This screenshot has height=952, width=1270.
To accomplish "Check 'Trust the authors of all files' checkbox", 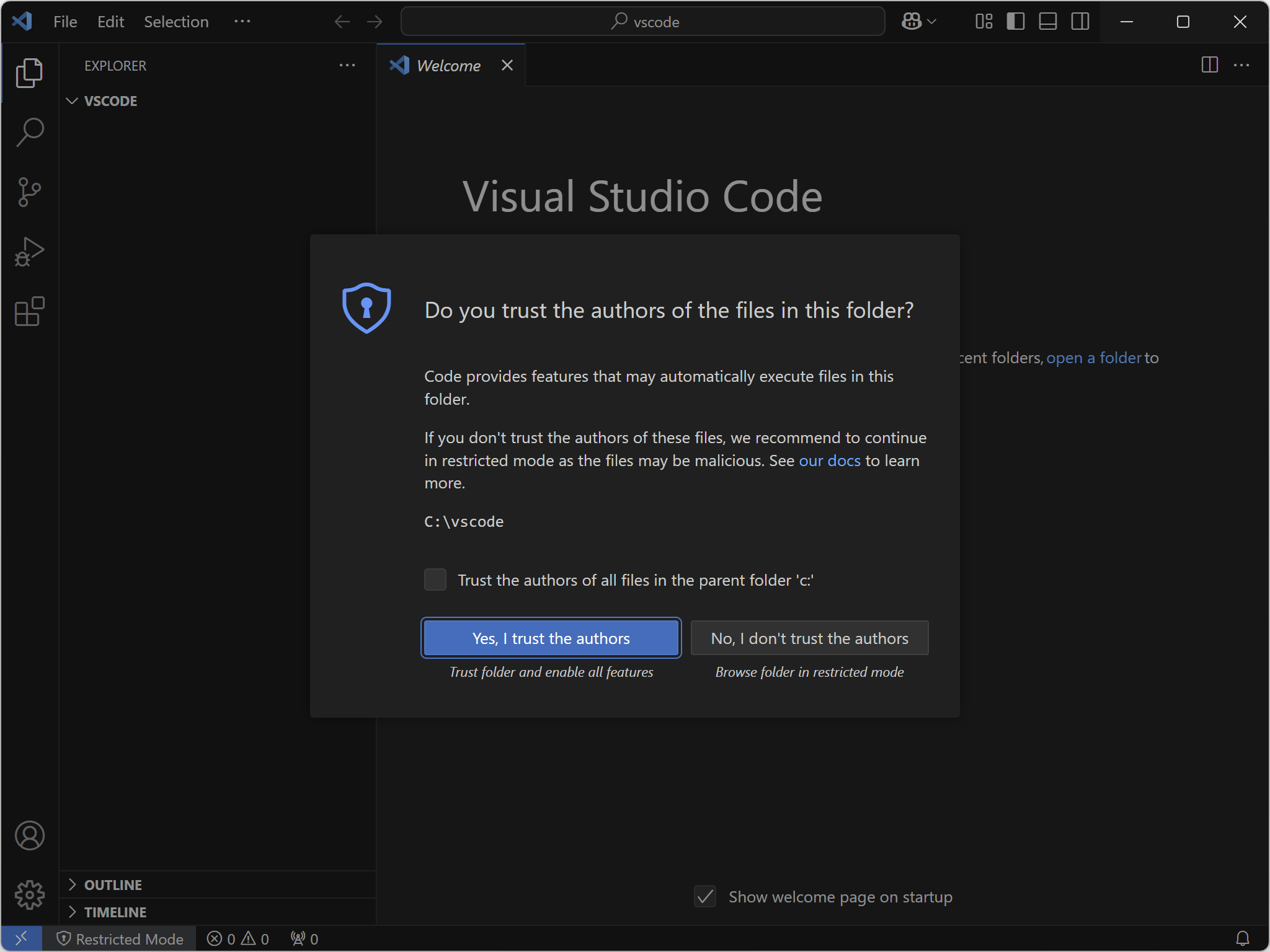I will point(435,580).
